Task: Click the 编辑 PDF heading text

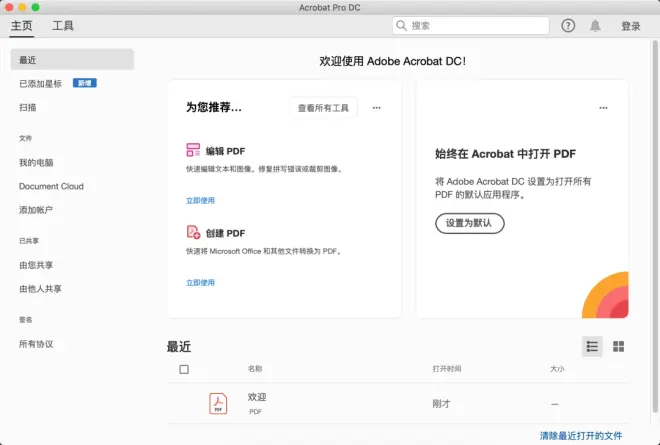Action: click(225, 151)
